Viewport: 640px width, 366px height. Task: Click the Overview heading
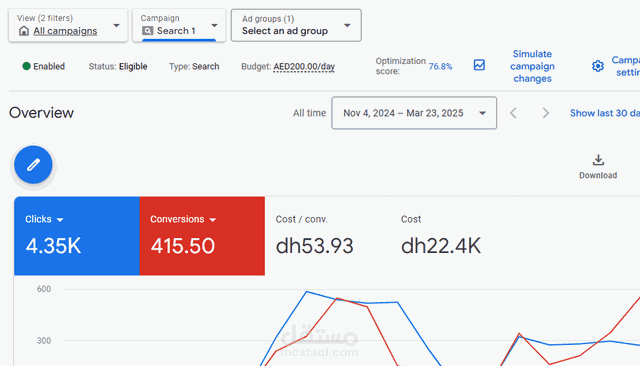tap(41, 113)
